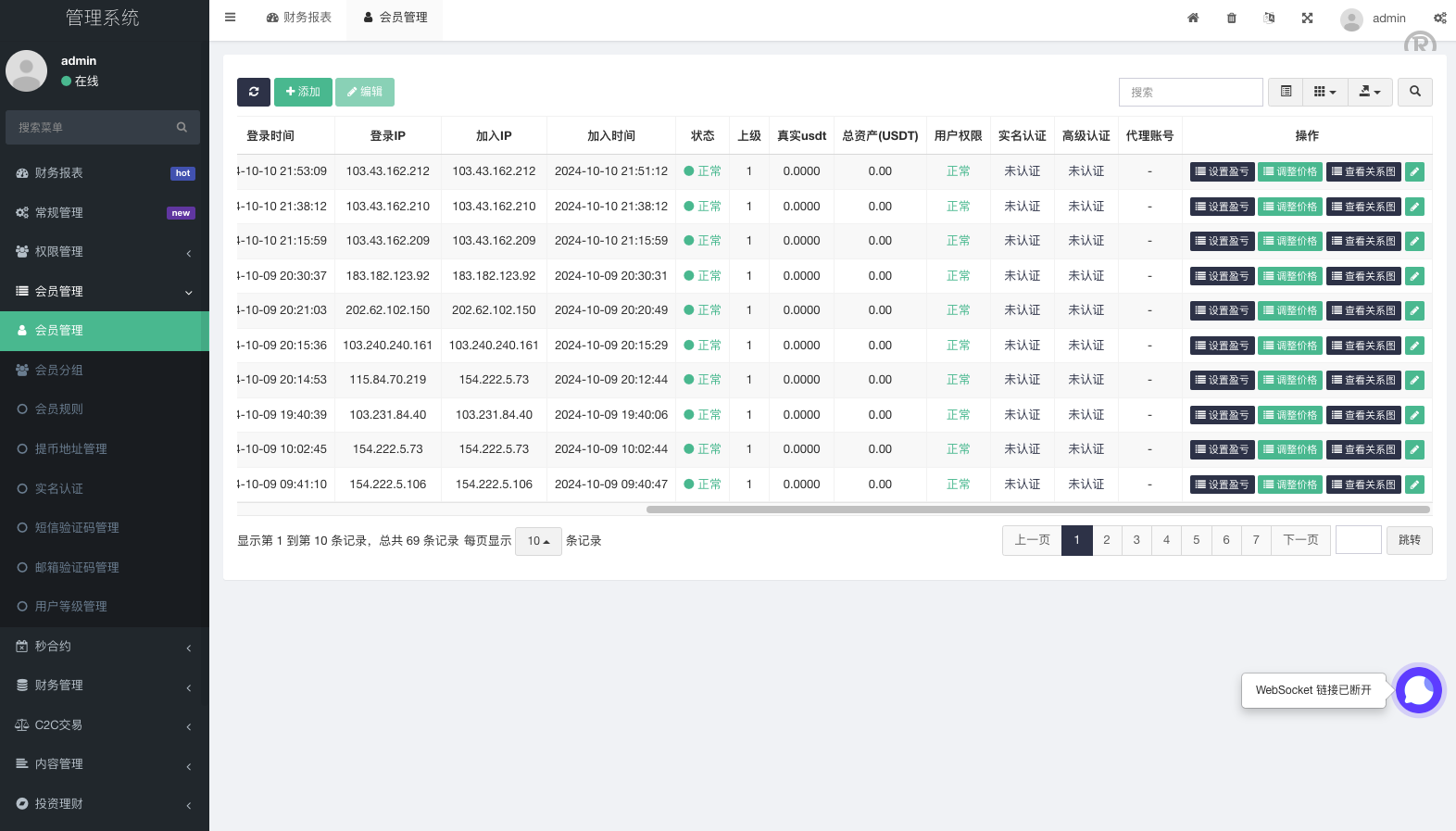This screenshot has height=831, width=1456.
Task: Open the page size 10 dropdown
Action: tap(538, 541)
